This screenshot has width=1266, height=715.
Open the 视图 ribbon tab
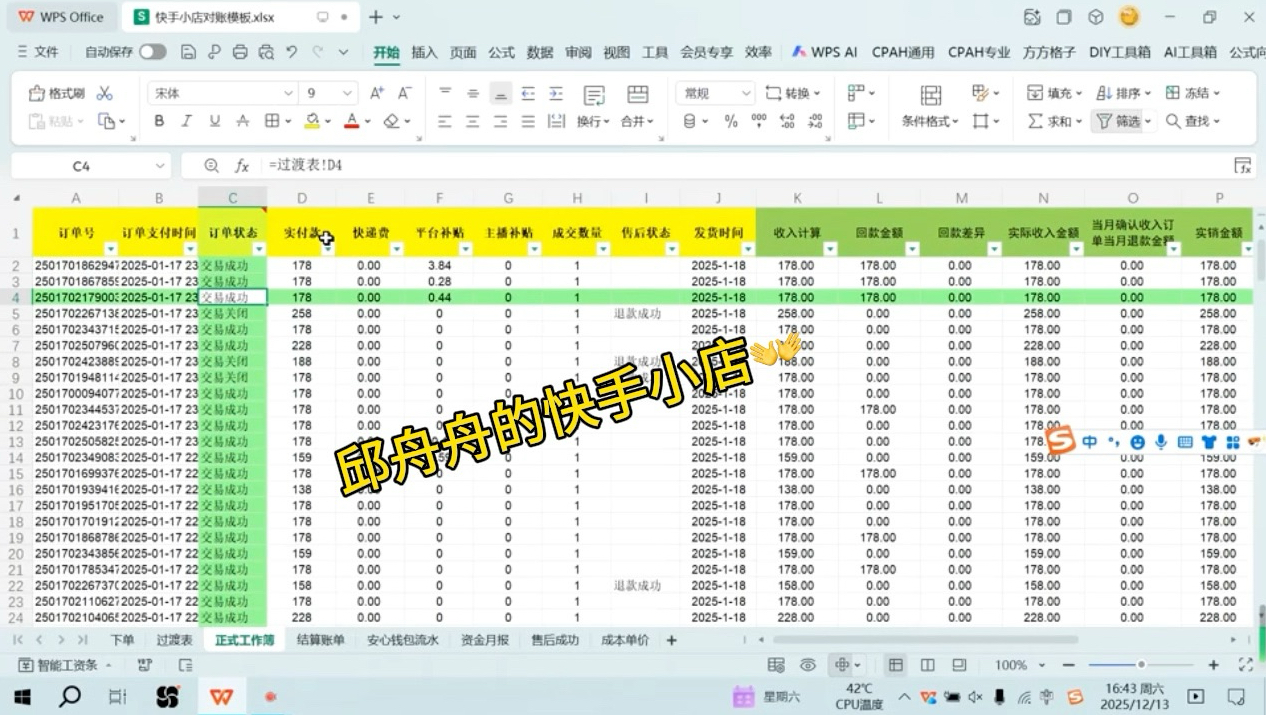tap(617, 52)
